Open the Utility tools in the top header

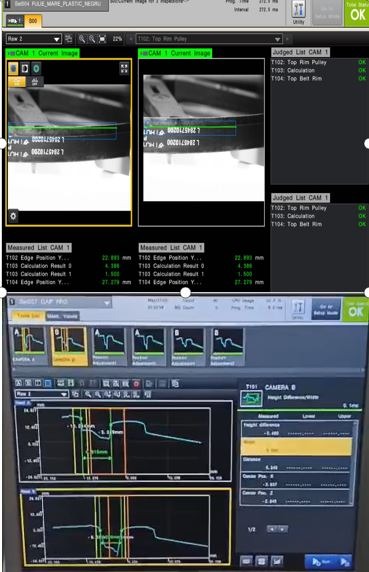pyautogui.click(x=299, y=10)
